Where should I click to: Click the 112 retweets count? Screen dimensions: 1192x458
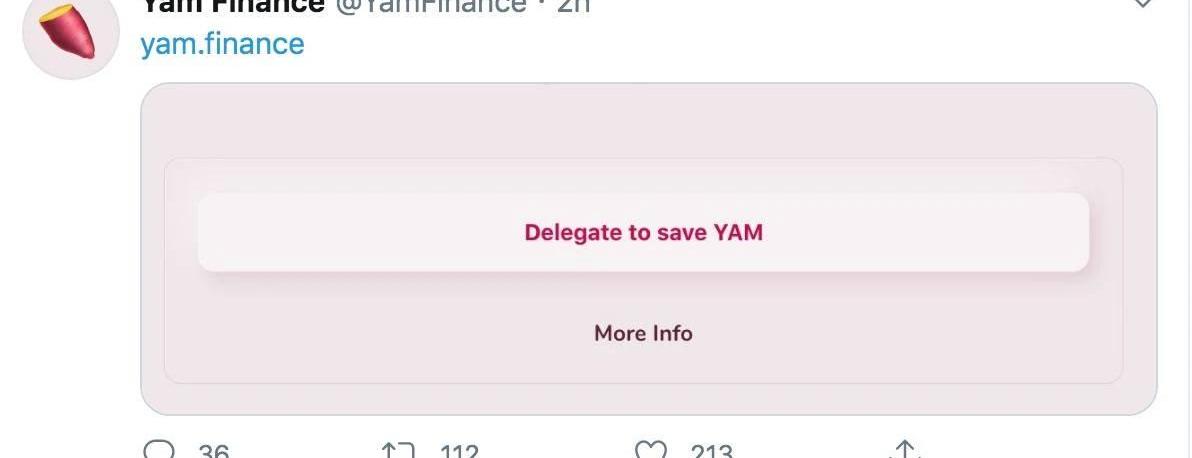pos(459,450)
